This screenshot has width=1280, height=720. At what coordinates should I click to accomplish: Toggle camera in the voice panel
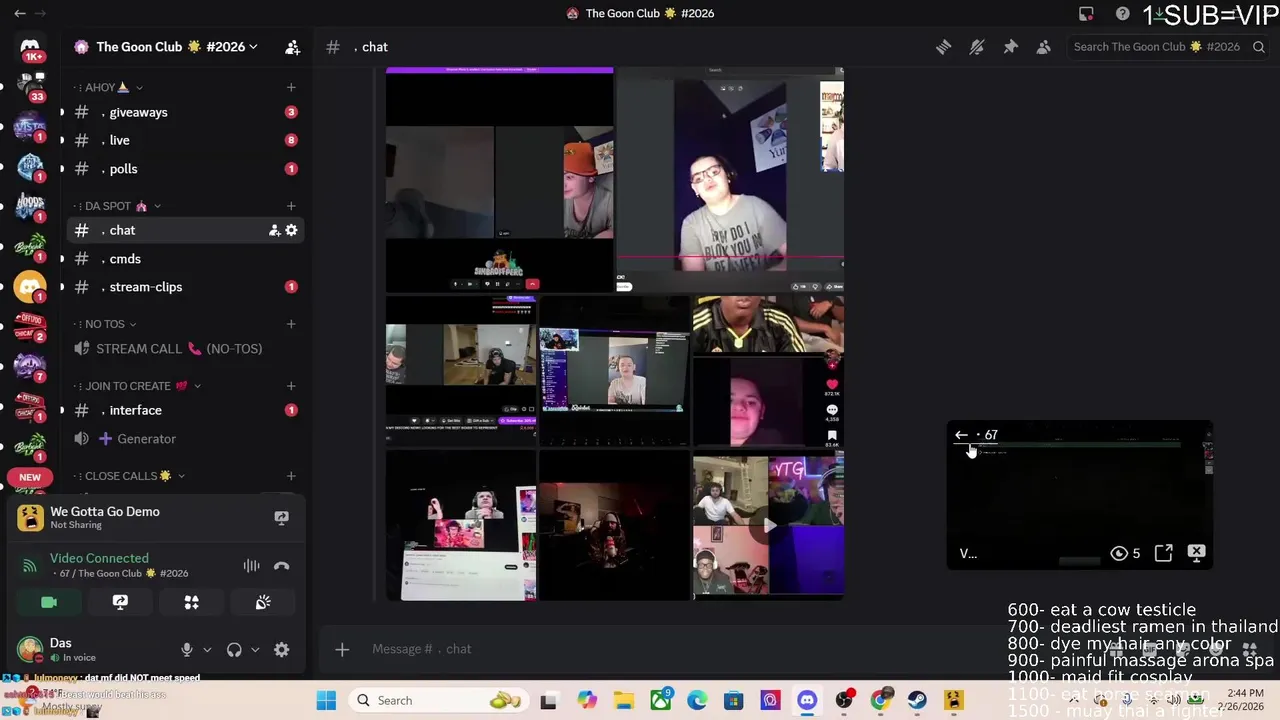(49, 602)
